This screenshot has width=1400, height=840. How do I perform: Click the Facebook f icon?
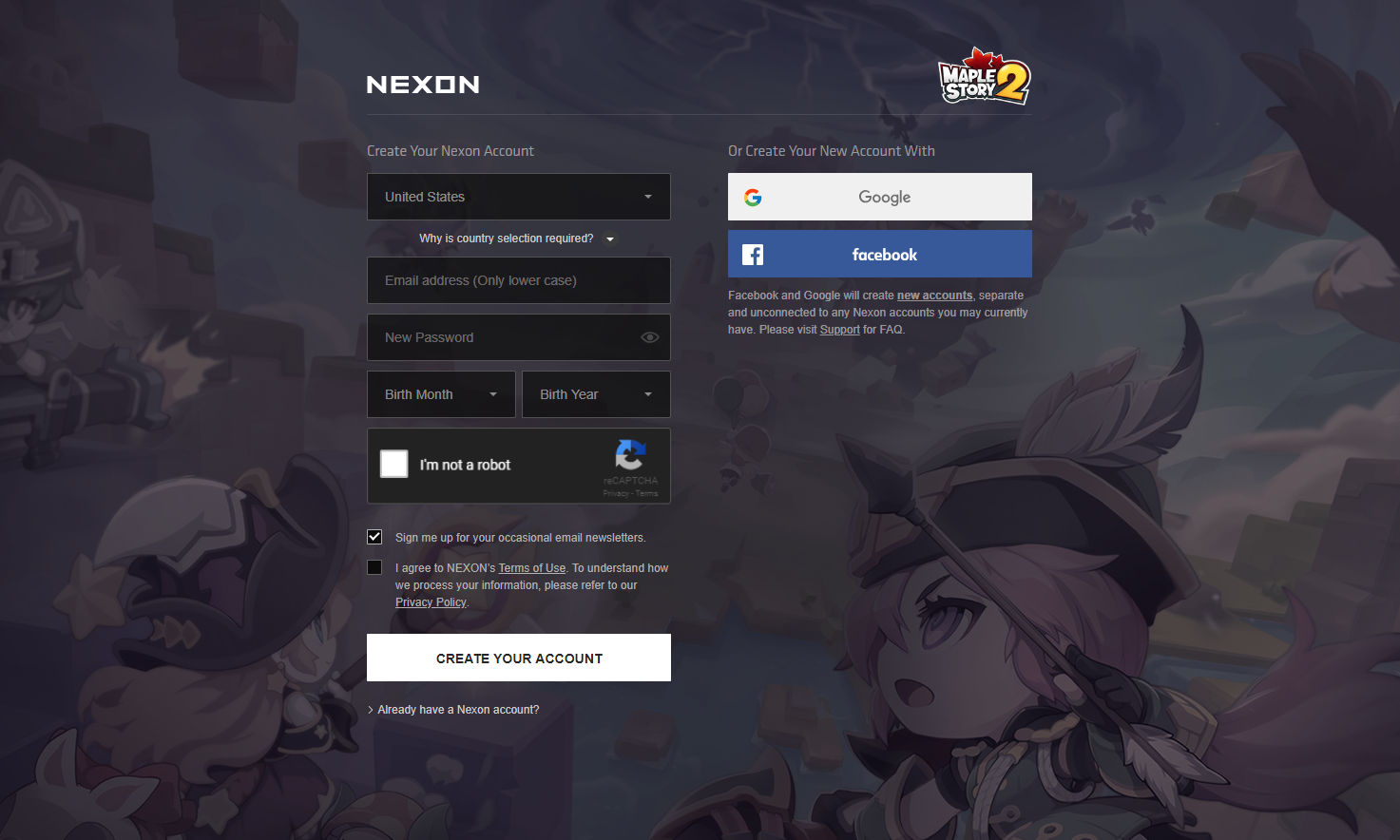(x=753, y=255)
